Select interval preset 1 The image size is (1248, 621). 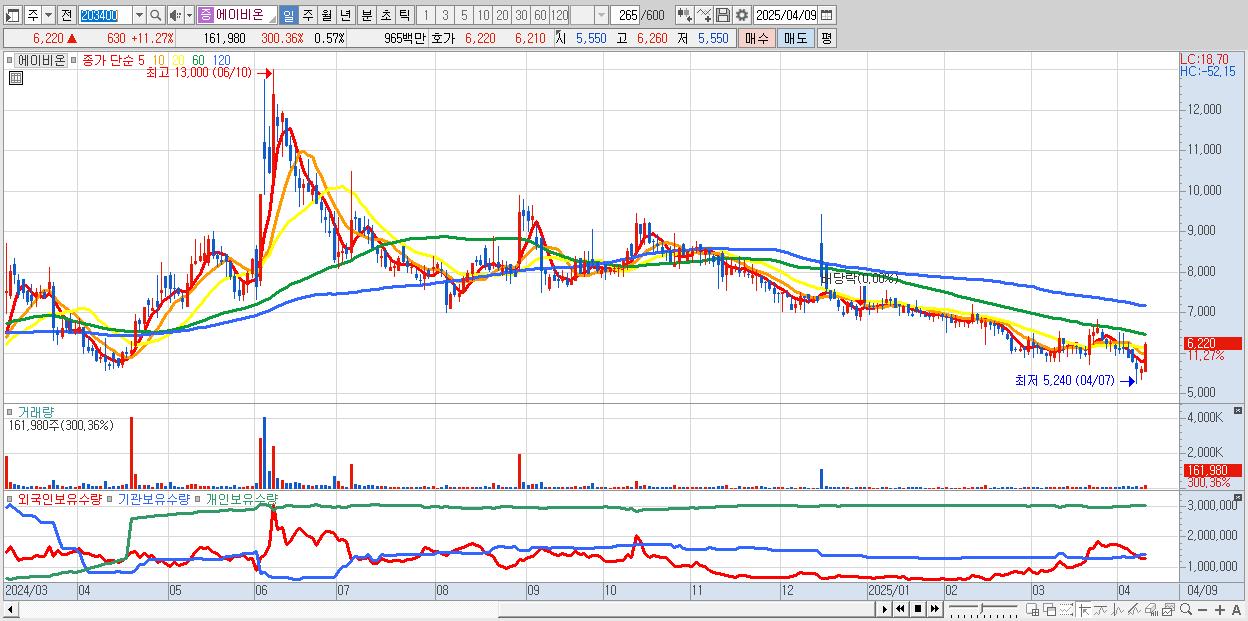click(426, 15)
